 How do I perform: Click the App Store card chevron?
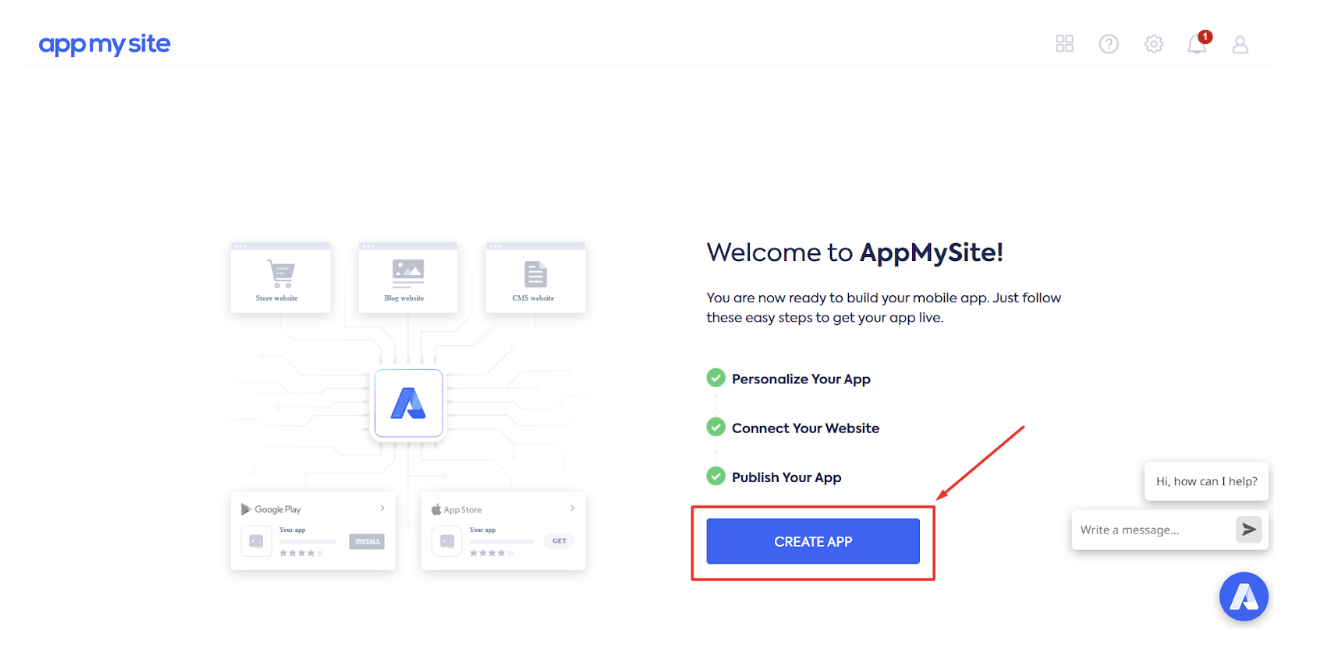click(572, 508)
